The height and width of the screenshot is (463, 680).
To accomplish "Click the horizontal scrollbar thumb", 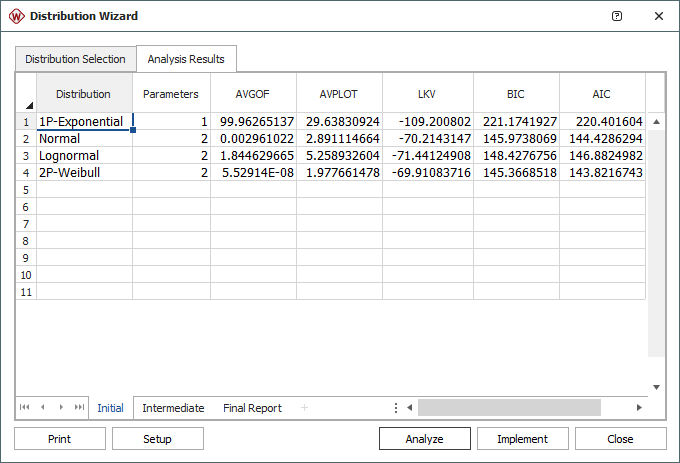I will point(509,408).
